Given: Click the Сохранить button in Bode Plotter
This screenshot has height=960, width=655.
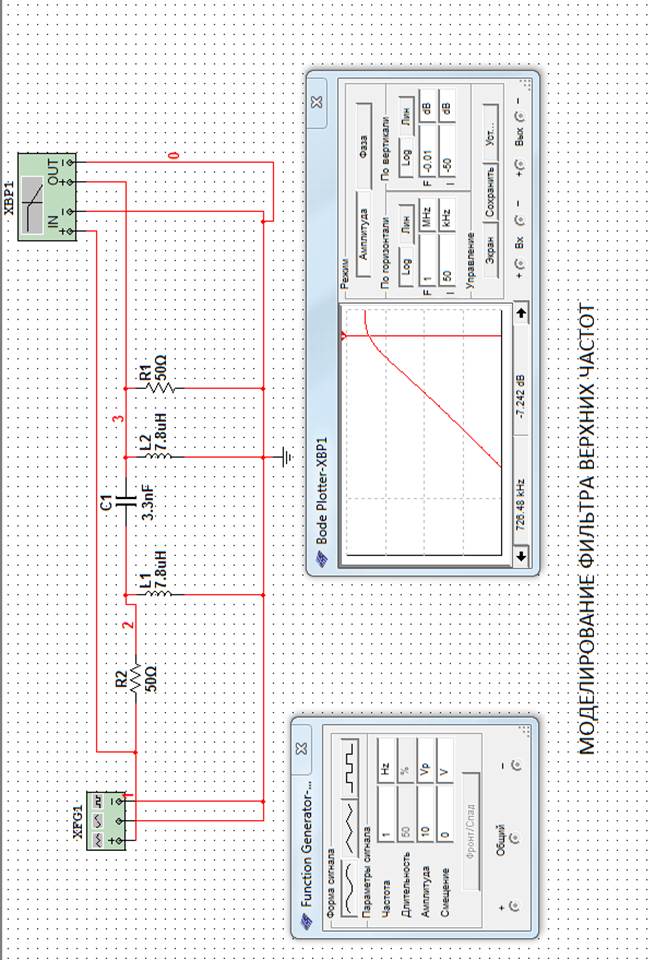Looking at the screenshot, I should 490,190.
